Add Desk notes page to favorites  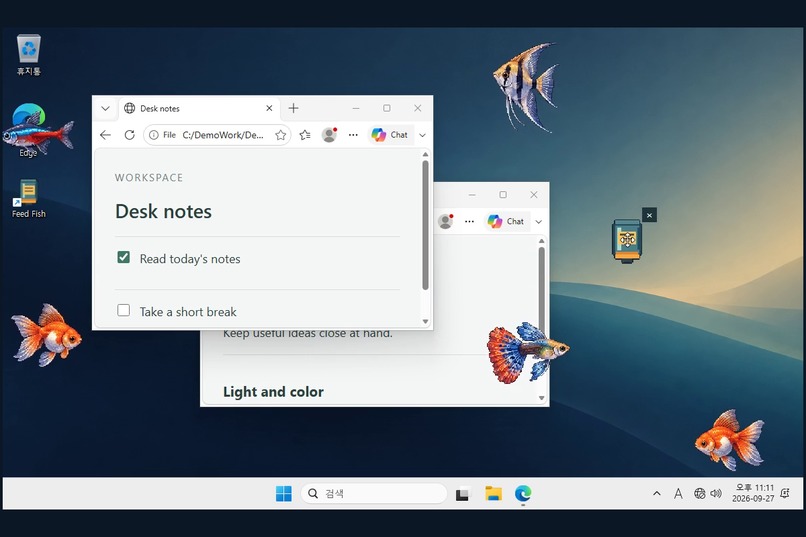point(280,135)
